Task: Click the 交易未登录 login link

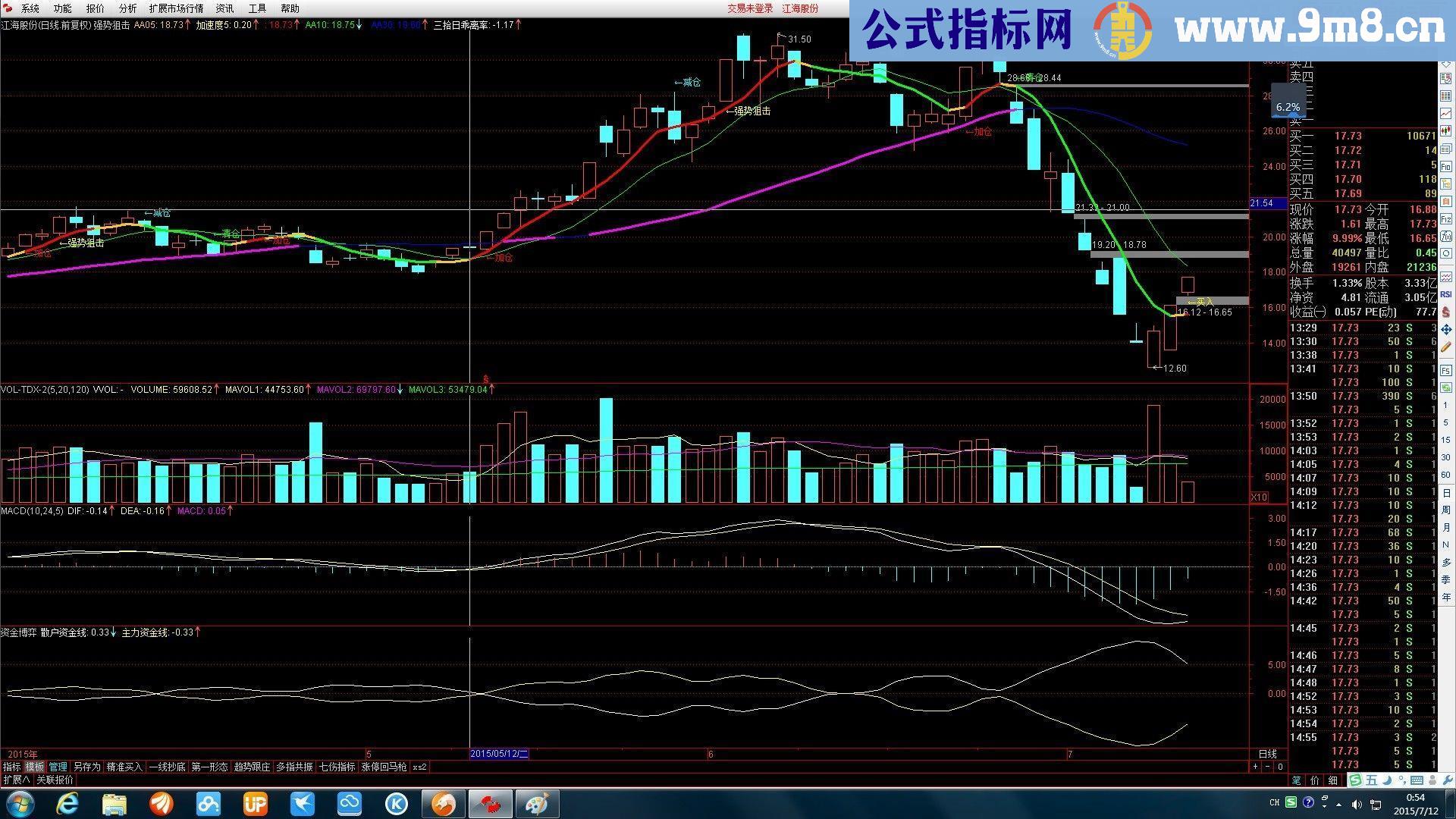Action: point(750,8)
